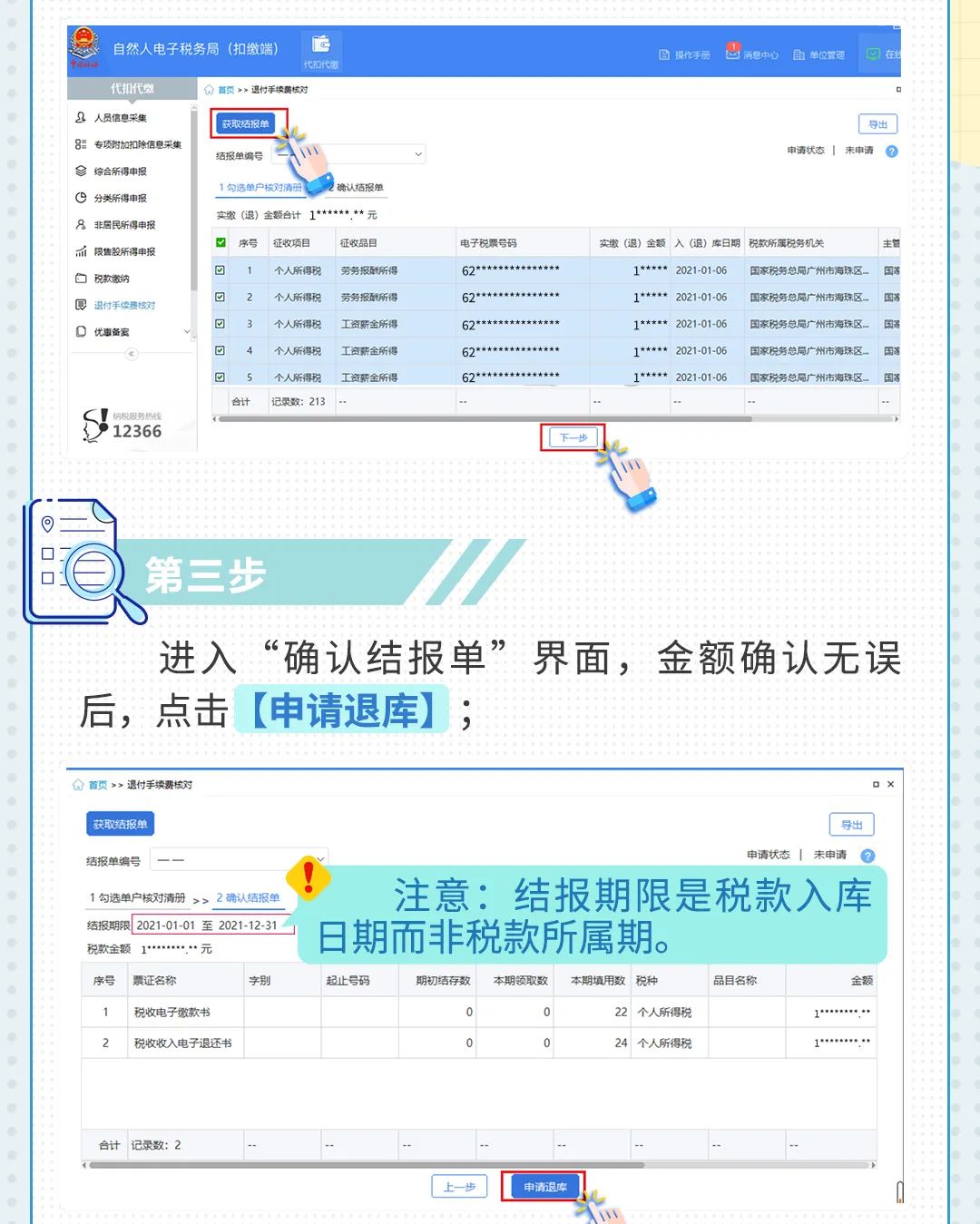Click the home icon beside 首页 in lower screenshot
Screen dimensions: 980x1224
78,785
